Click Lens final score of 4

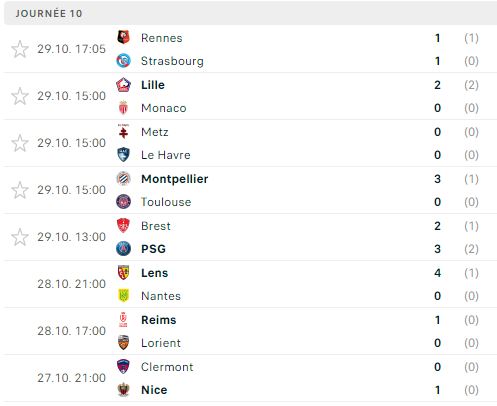coord(438,273)
